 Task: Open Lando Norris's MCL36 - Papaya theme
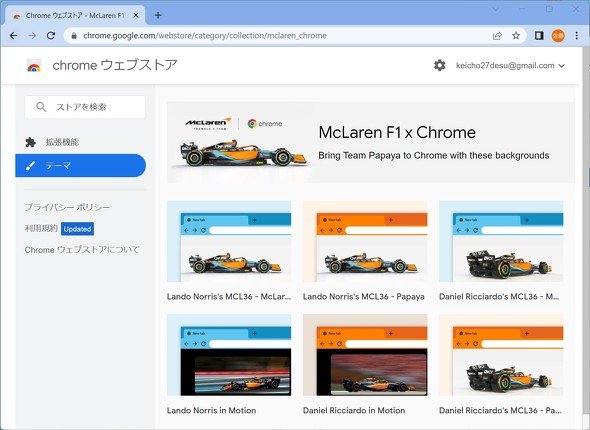coord(365,251)
